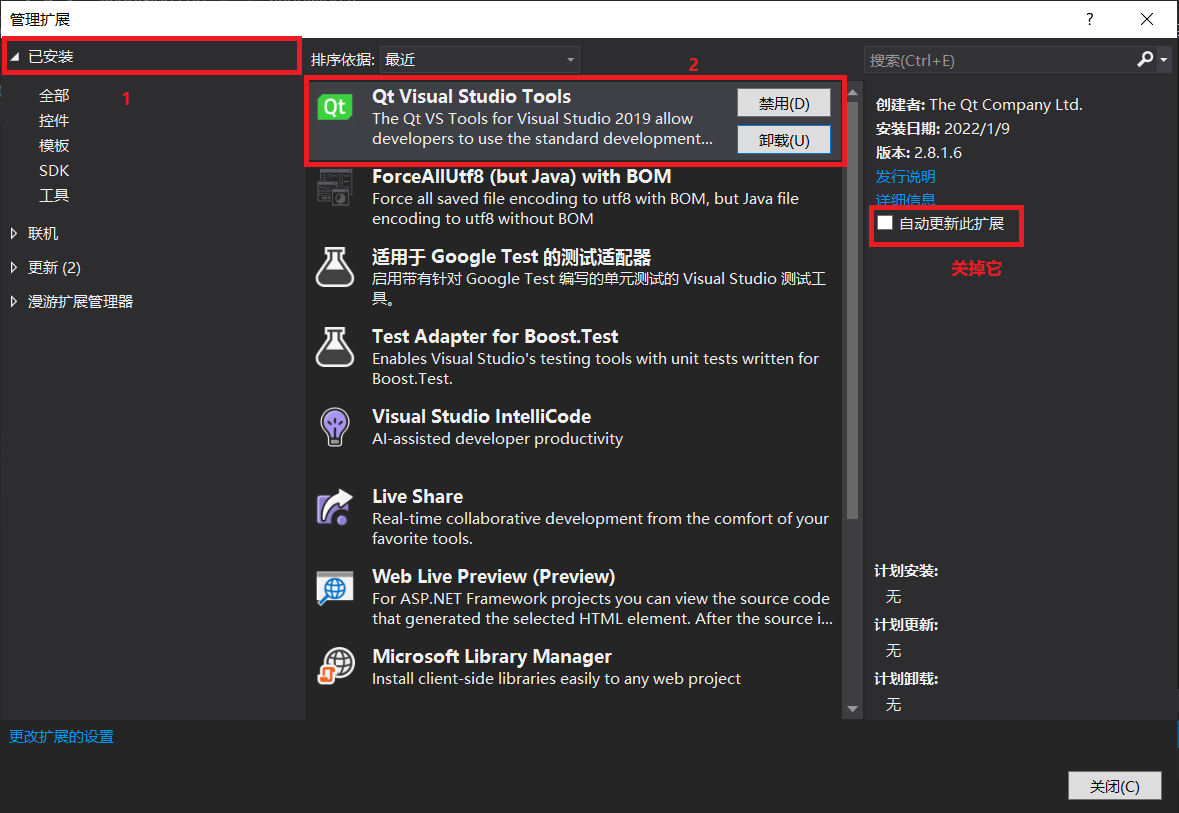Click the Microsoft Library Manager icon
Image resolution: width=1179 pixels, height=813 pixels.
[x=335, y=667]
